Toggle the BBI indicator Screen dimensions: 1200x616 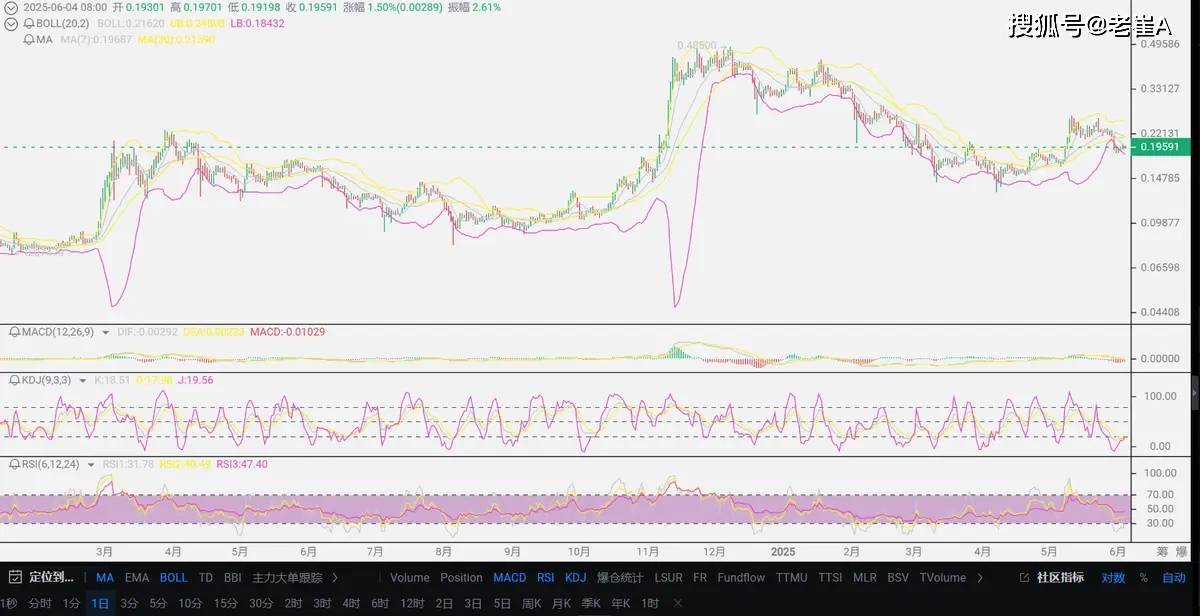pos(233,577)
